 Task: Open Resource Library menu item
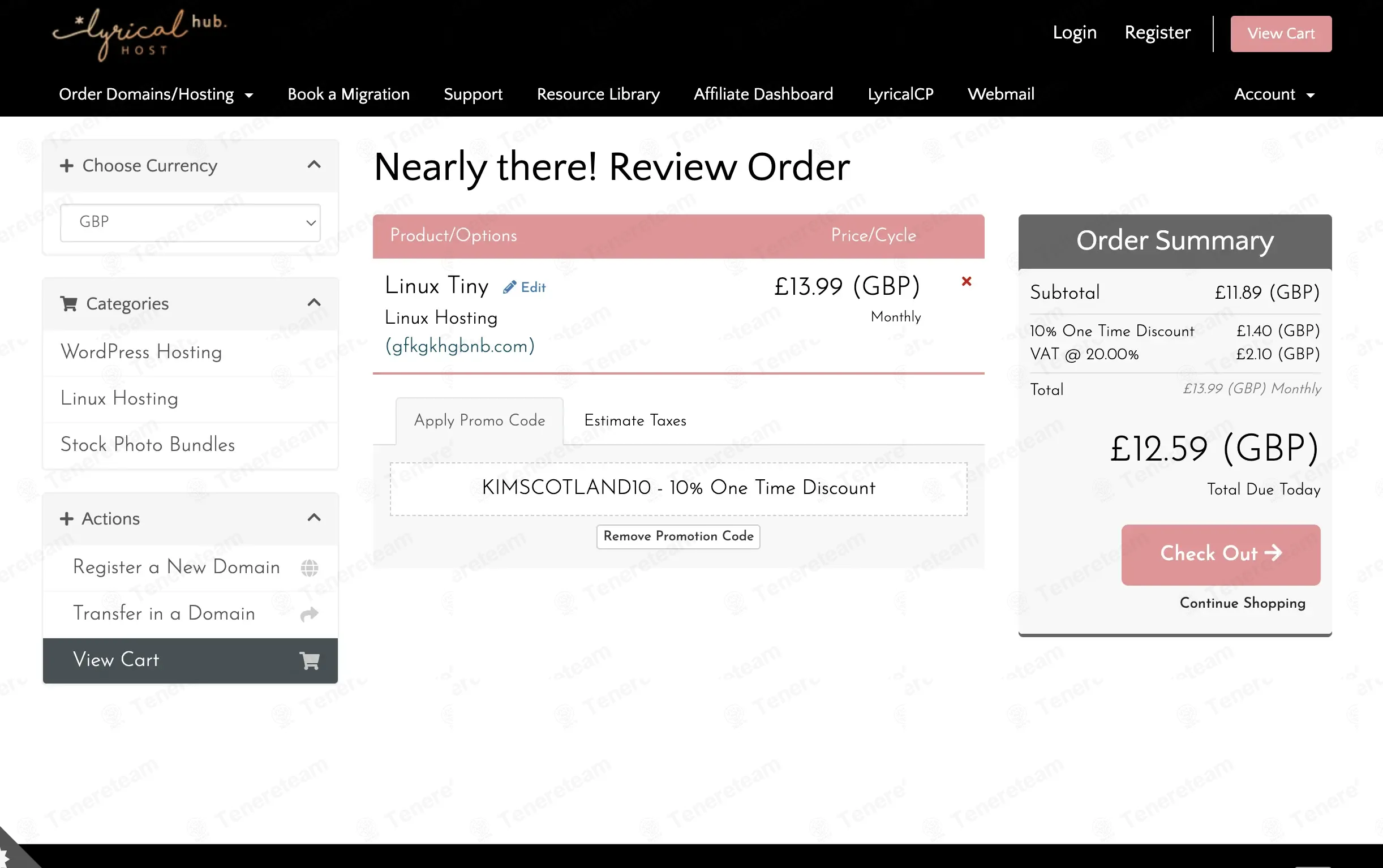click(598, 94)
